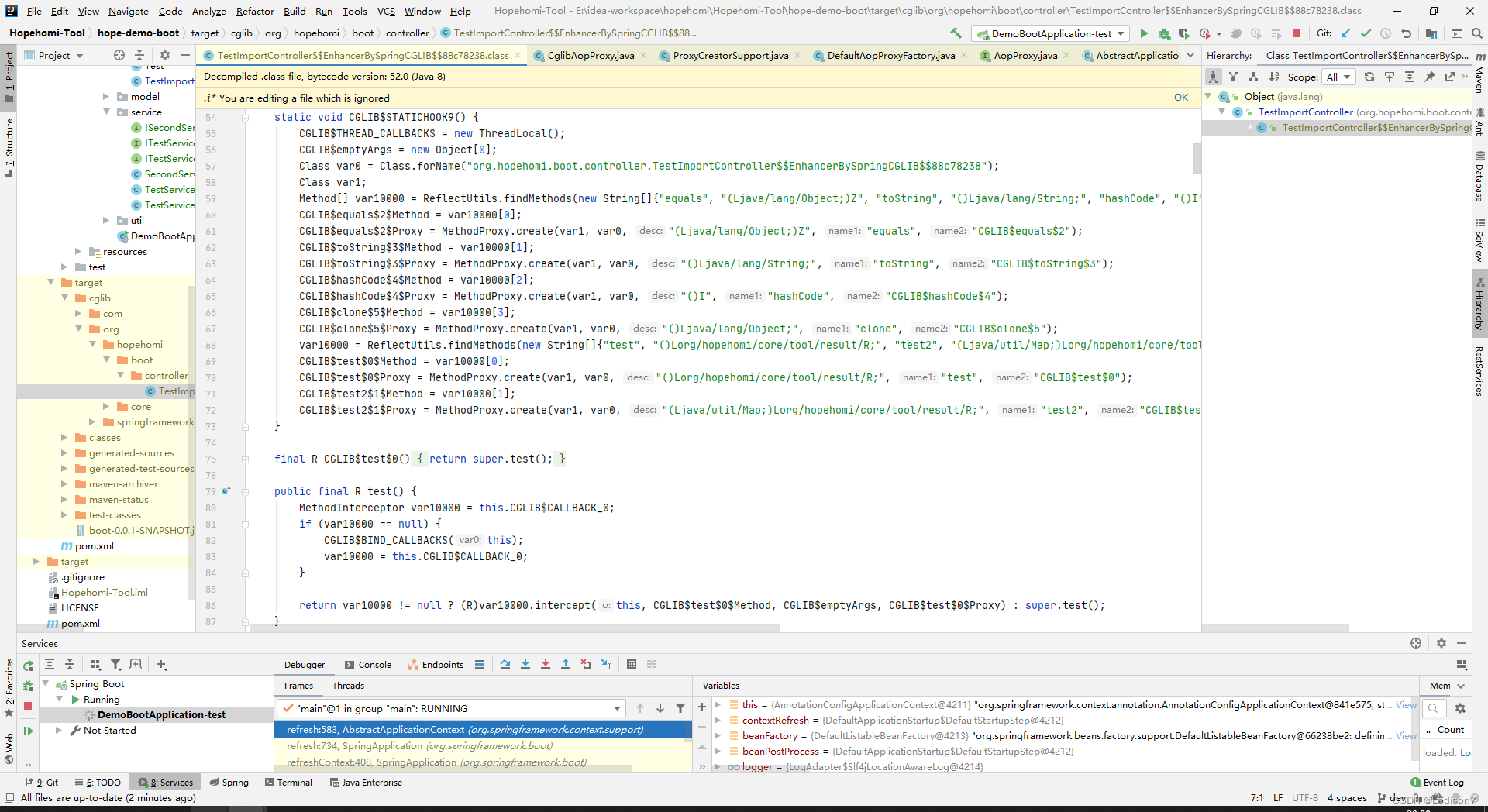
Task: Filter services with funnel icon
Action: 116,664
